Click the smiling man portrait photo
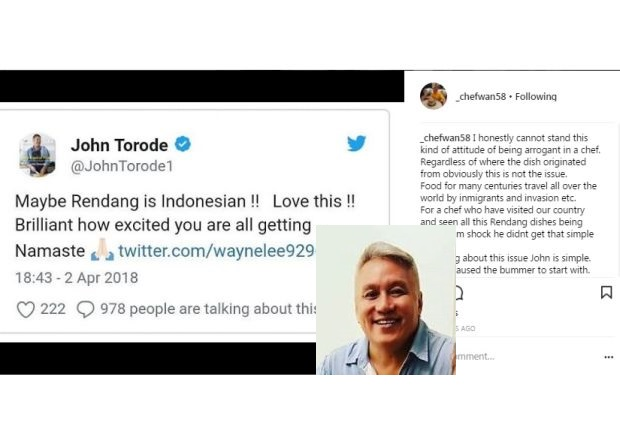This screenshot has height=440, width=620. (x=386, y=300)
